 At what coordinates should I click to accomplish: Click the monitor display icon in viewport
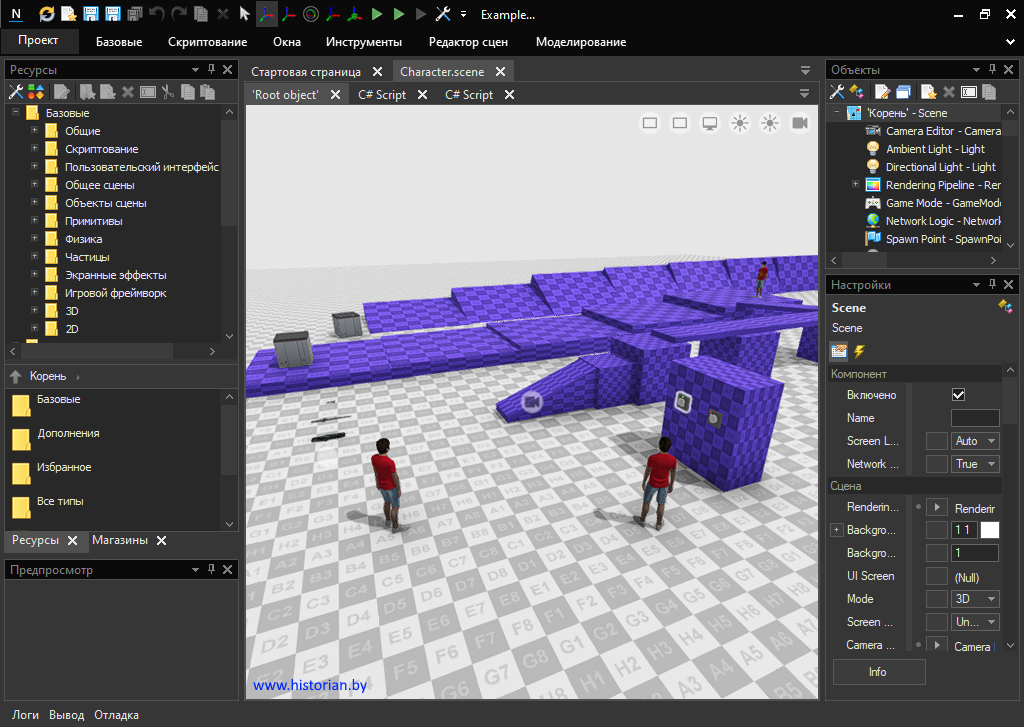coord(710,123)
